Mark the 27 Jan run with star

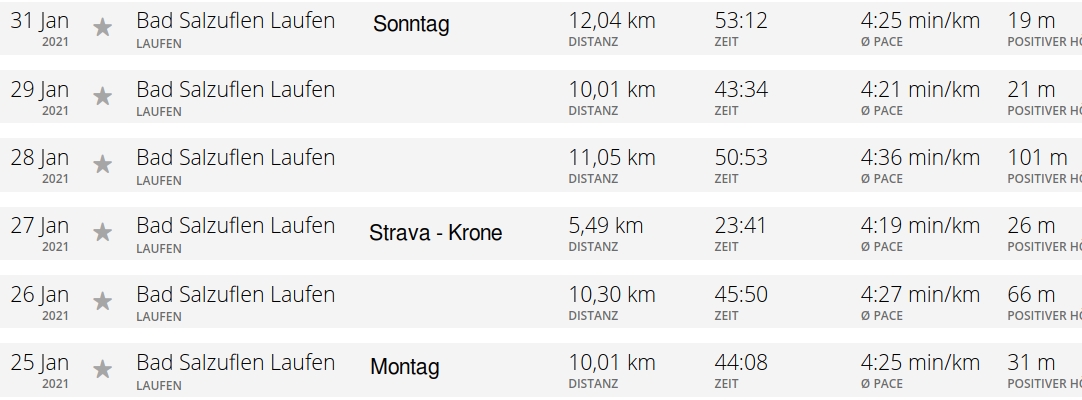point(102,233)
